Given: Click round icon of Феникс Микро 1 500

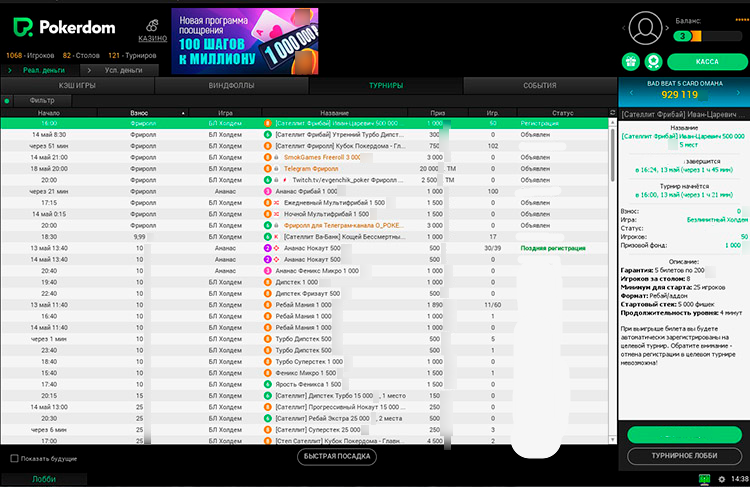Looking at the screenshot, I should tap(268, 373).
